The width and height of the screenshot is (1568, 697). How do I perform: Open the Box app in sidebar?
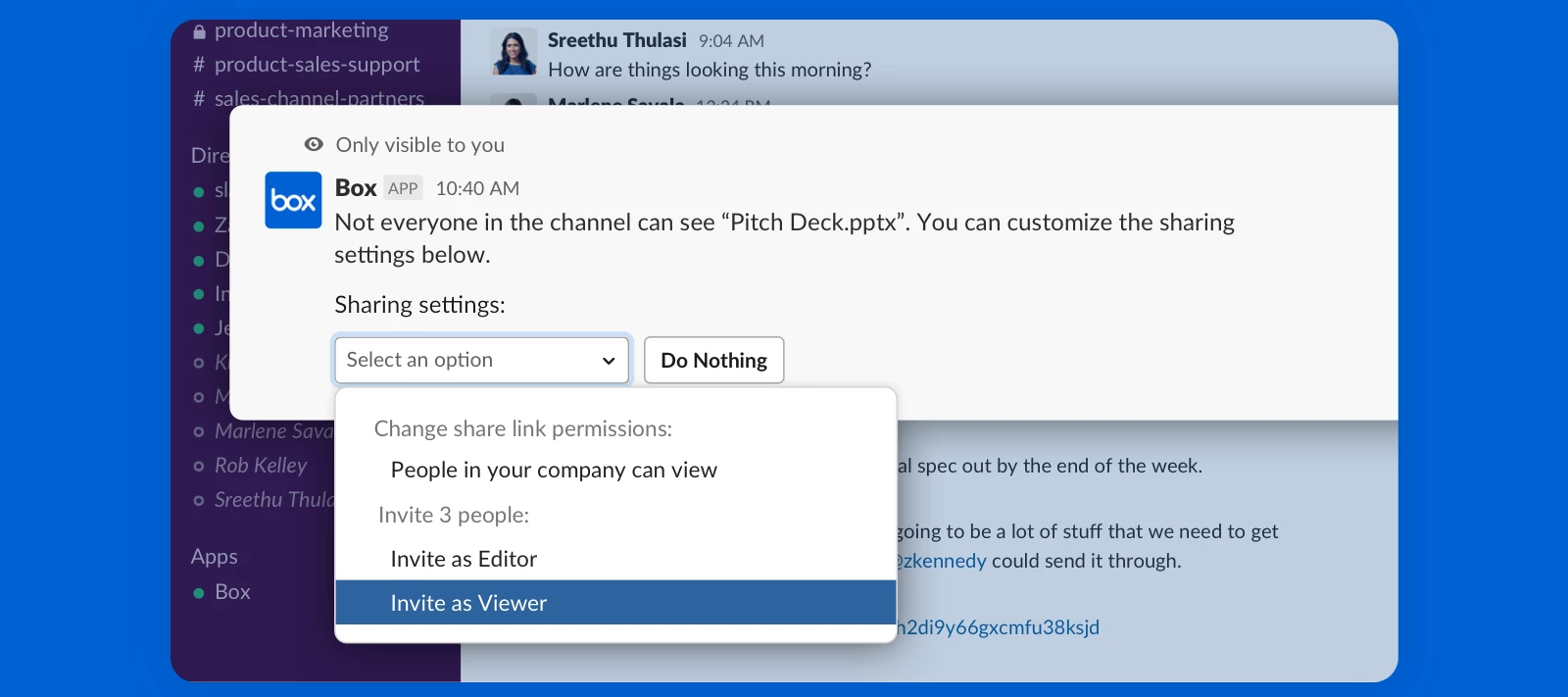232,592
